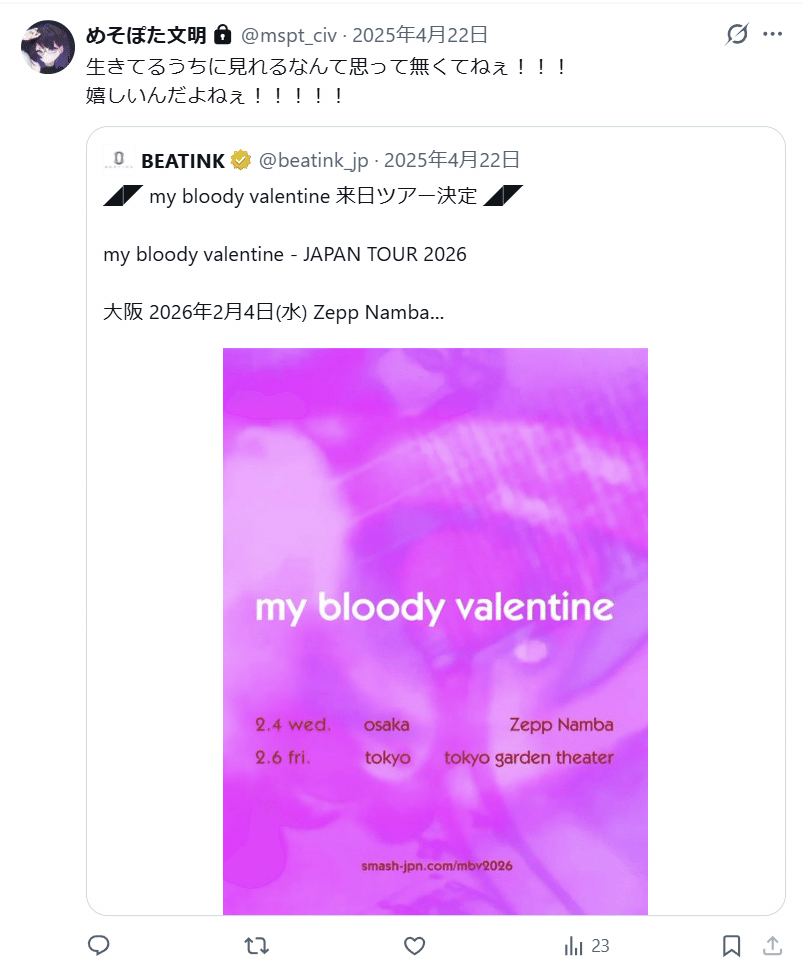Viewport: 803px width, 971px height.
Task: Click the repost arrows icon
Action: tap(257, 945)
